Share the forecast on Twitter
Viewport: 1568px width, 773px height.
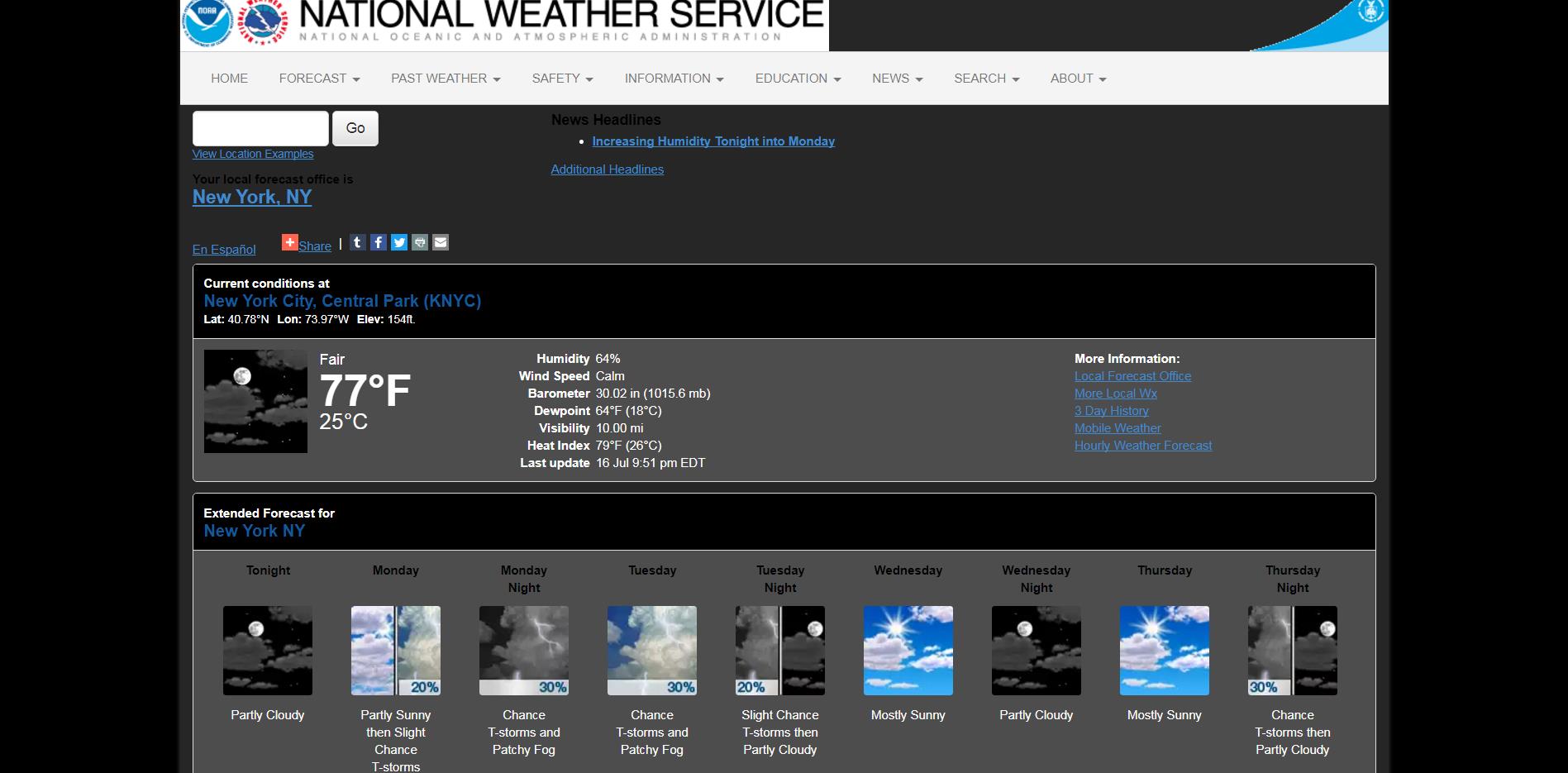(398, 242)
